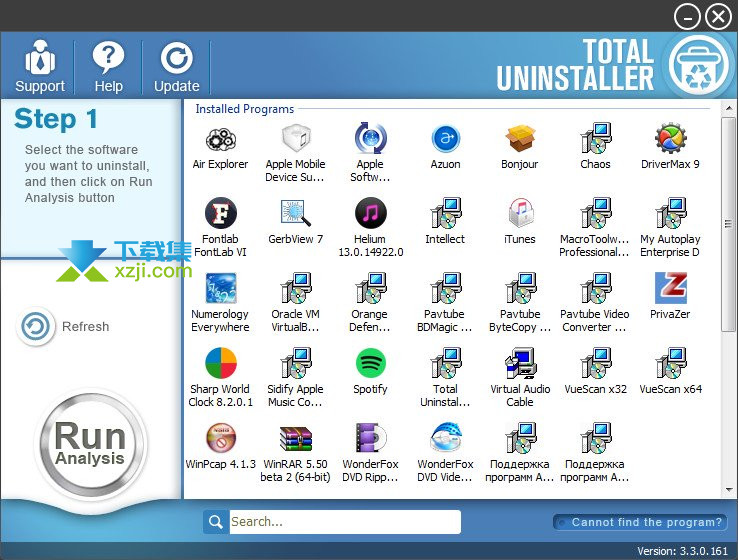Select Pavtube BDMagic icon
Image resolution: width=738 pixels, height=560 pixels.
coord(445,288)
